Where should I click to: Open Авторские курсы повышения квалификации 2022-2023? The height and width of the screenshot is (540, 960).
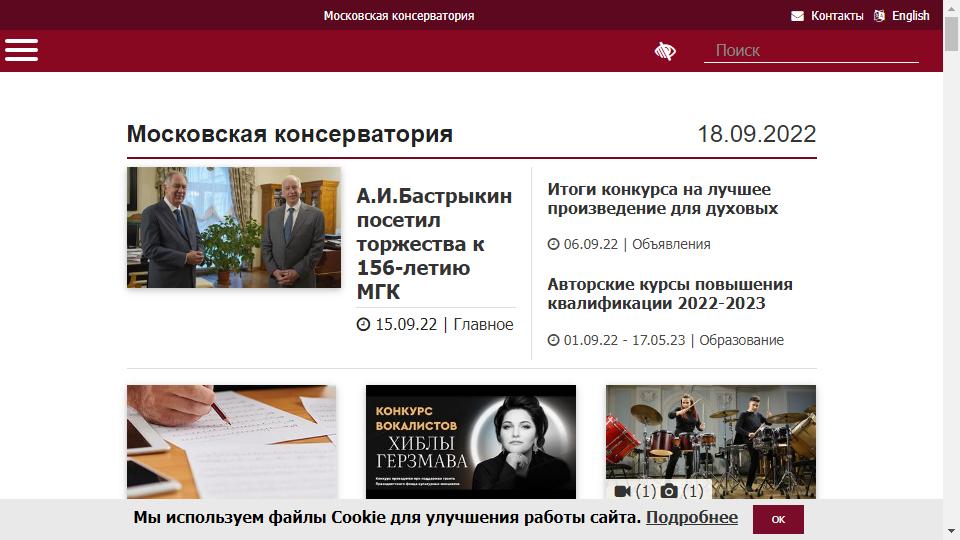(x=670, y=294)
